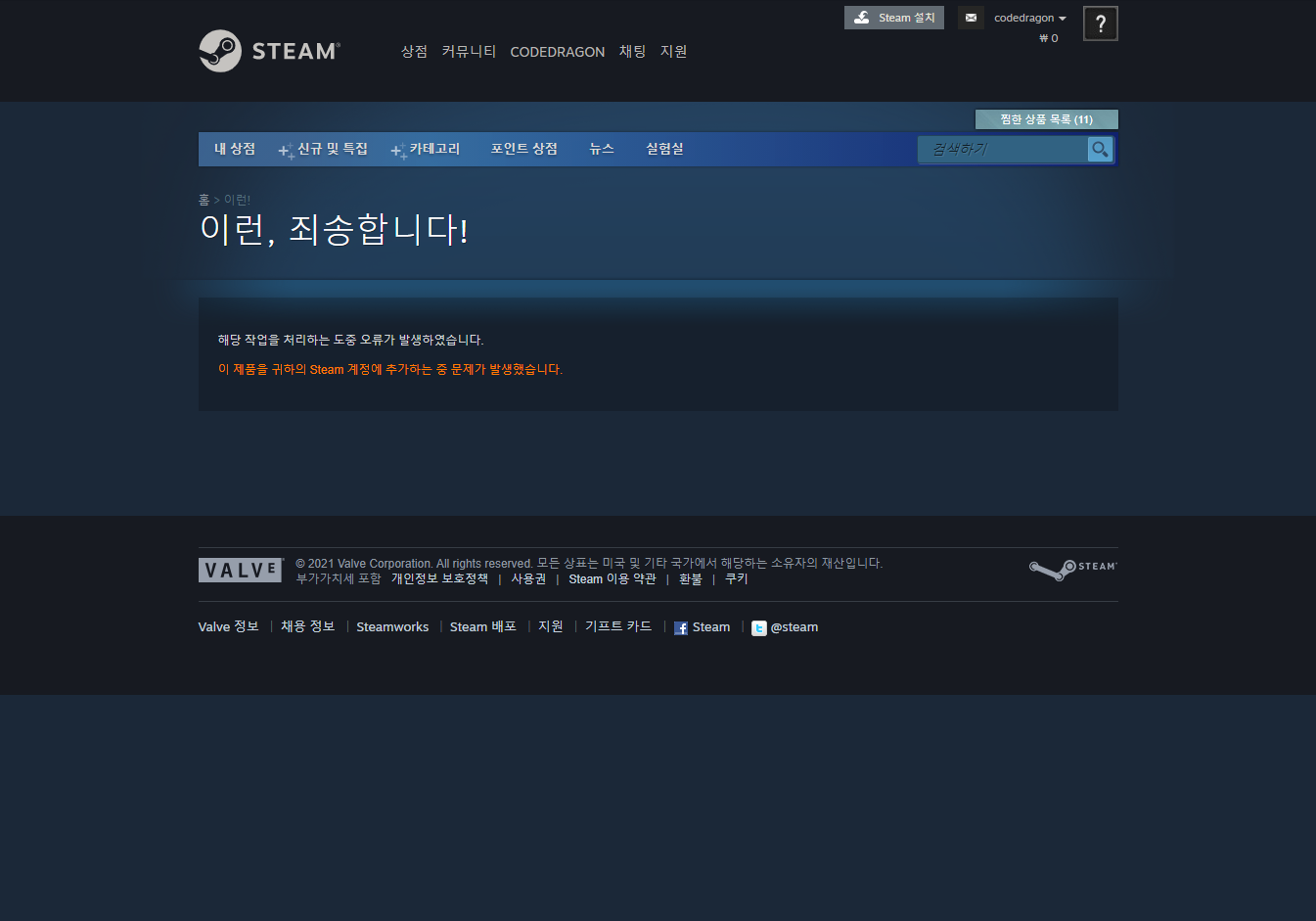The height and width of the screenshot is (921, 1316).
Task: Open the 기프트 카드 footer link
Action: tap(618, 627)
